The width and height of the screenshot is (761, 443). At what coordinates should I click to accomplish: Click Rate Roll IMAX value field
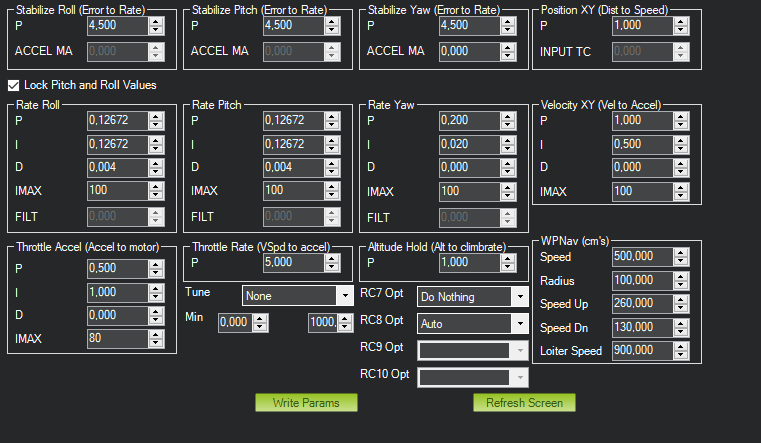[117, 191]
